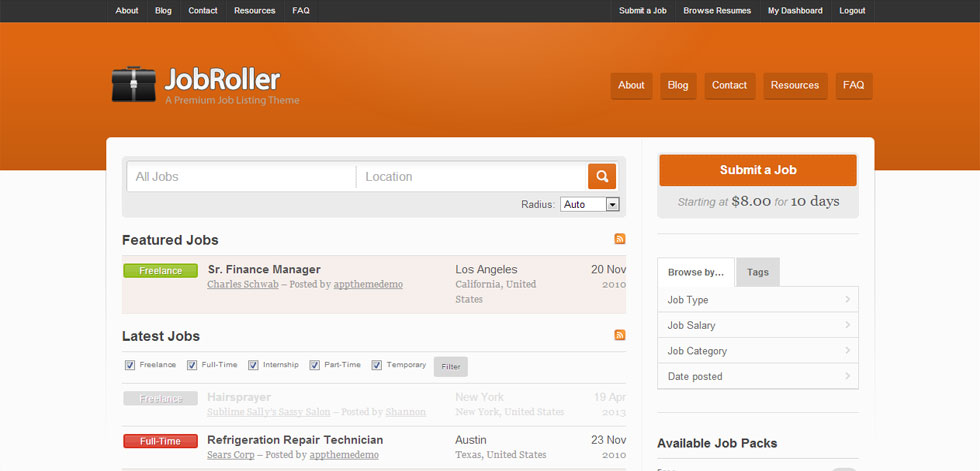Image resolution: width=980 pixels, height=471 pixels.
Task: Click the red Full-Time badge on Refrigeration Repair Technician
Action: 161,441
